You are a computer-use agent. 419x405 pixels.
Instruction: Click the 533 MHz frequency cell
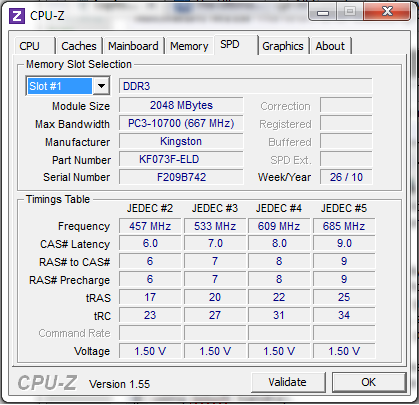click(x=215, y=226)
